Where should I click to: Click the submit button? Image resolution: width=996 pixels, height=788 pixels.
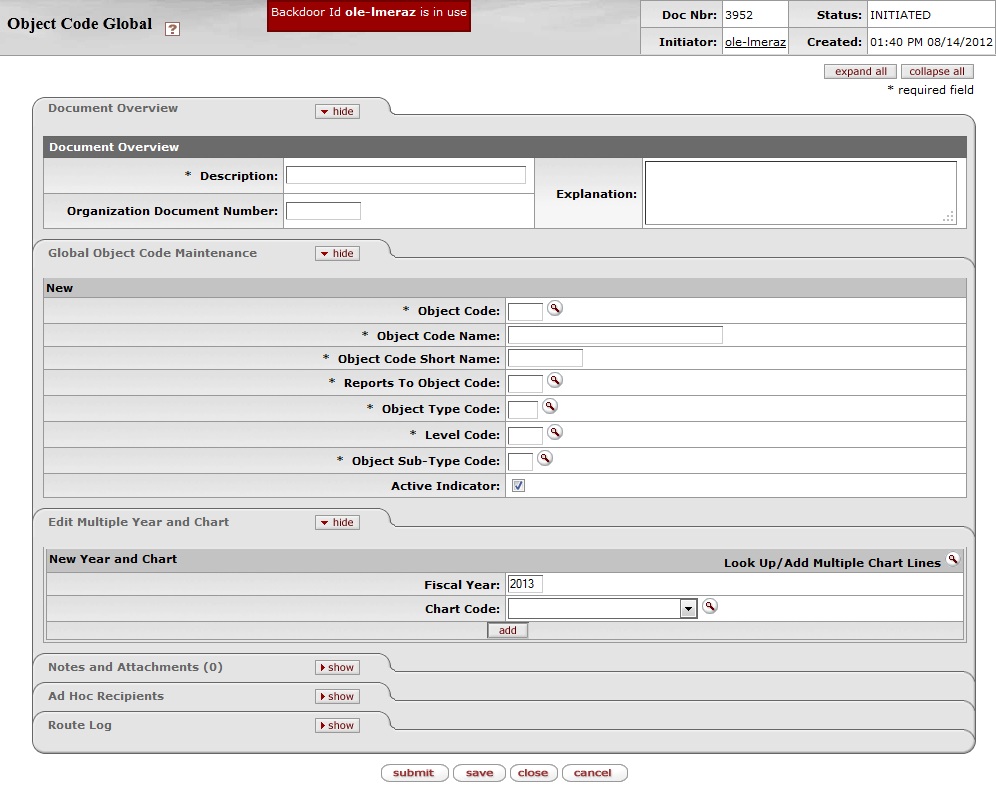pyautogui.click(x=414, y=773)
